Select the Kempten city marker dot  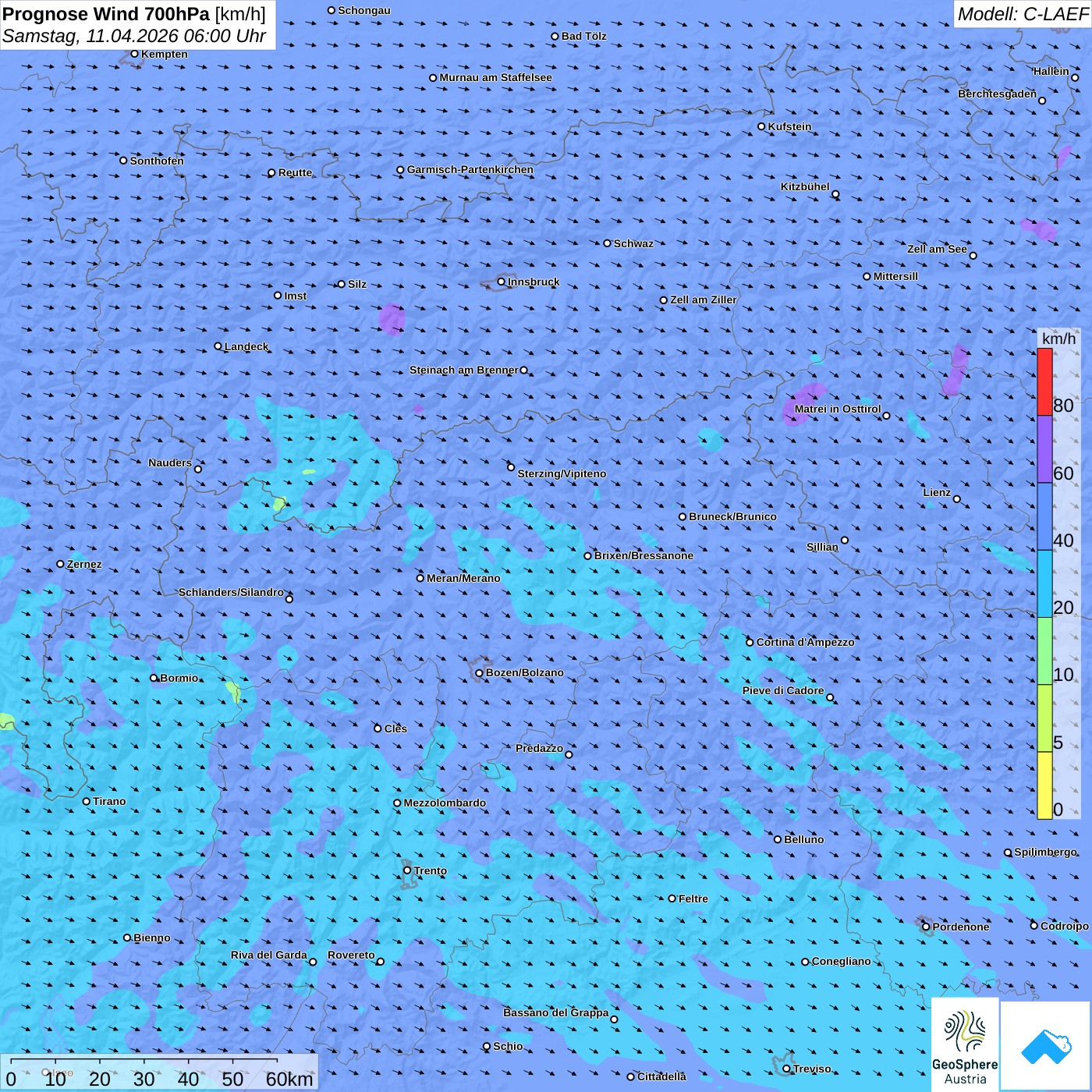pyautogui.click(x=135, y=54)
